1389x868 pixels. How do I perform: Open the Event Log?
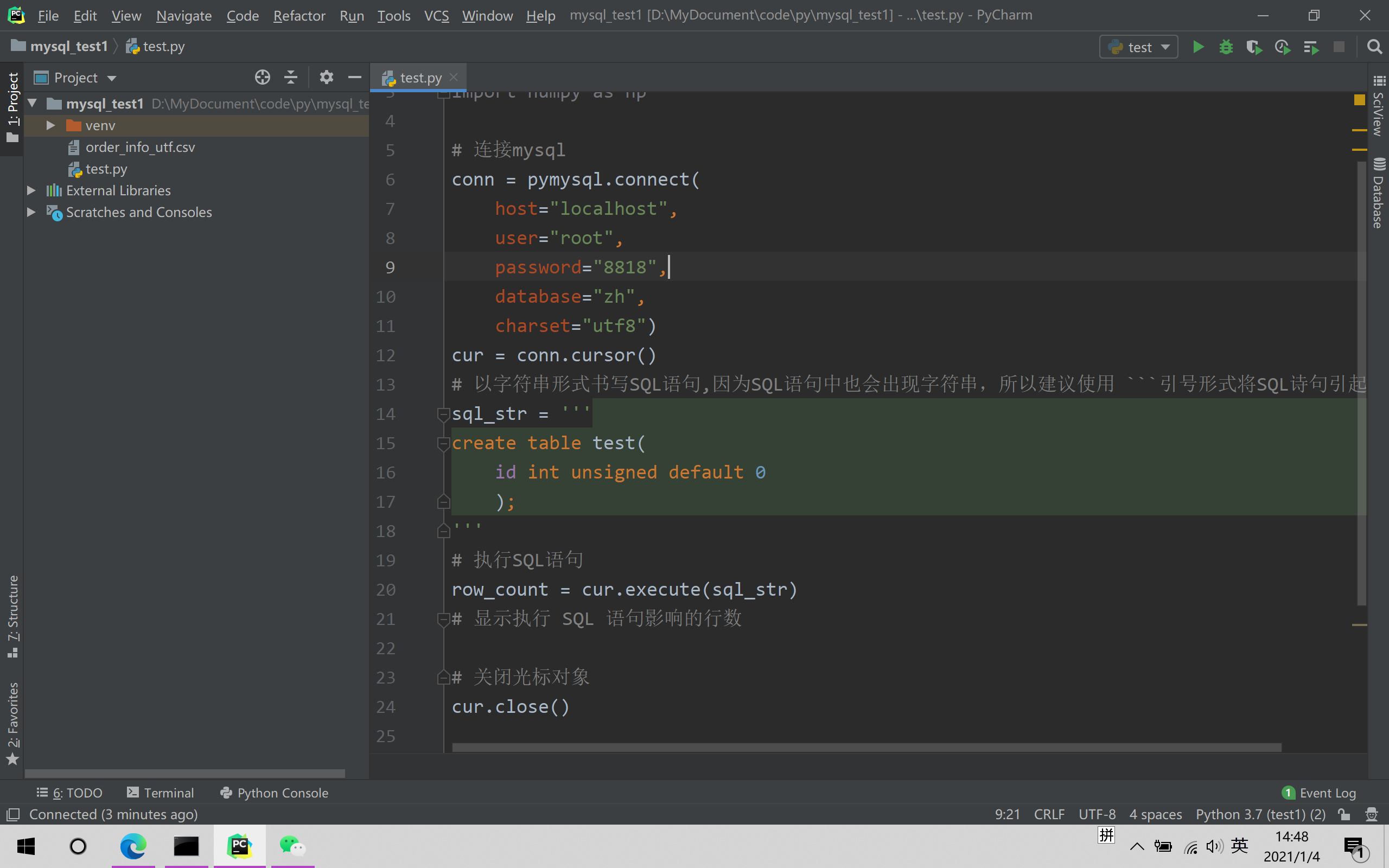(x=1318, y=793)
